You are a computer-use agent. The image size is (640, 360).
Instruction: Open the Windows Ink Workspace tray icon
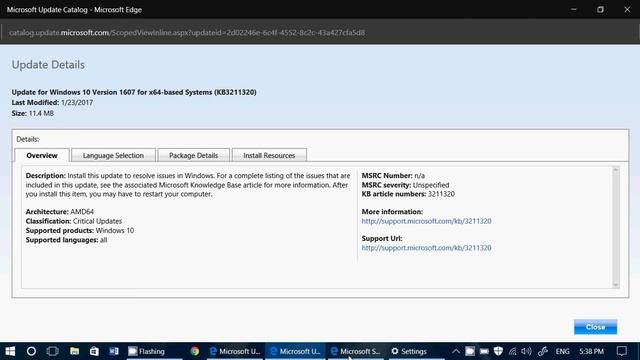pyautogui.click(x=543, y=351)
